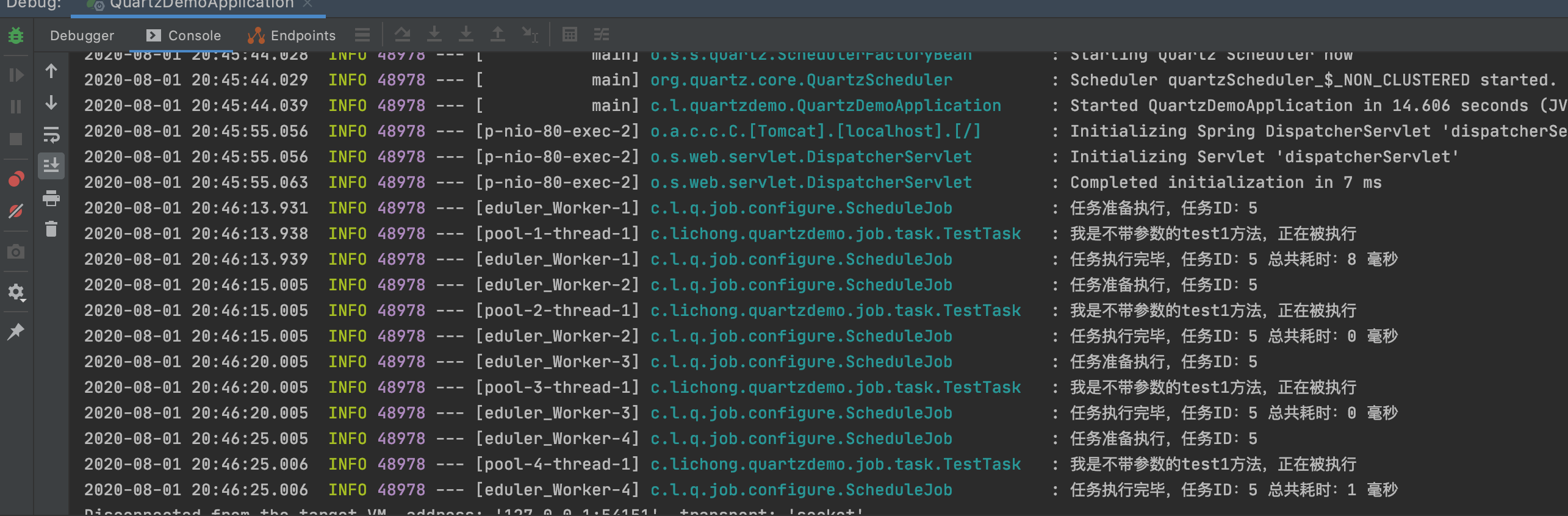Click thread name [pool-3-thread-1]
Viewport: 1568px width, 516px height.
point(558,387)
